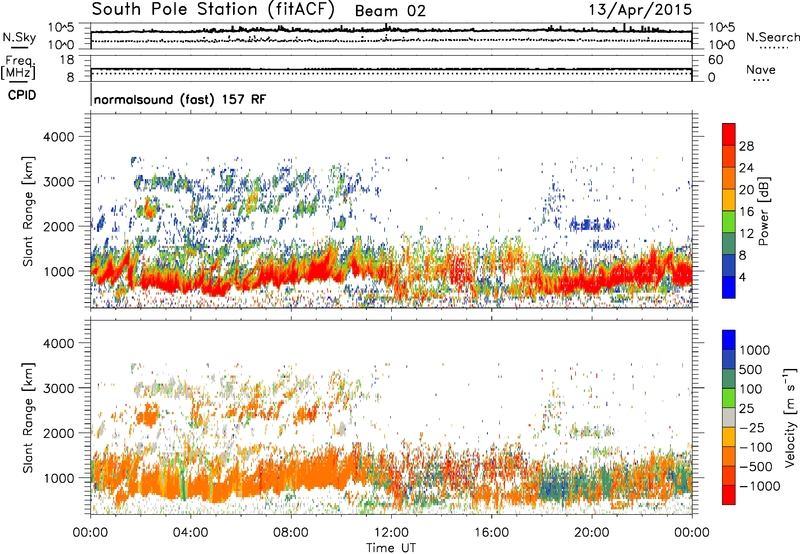Screen dimensions: 800x554
Task: Click the '08:00' time axis tick label
Action: click(291, 533)
